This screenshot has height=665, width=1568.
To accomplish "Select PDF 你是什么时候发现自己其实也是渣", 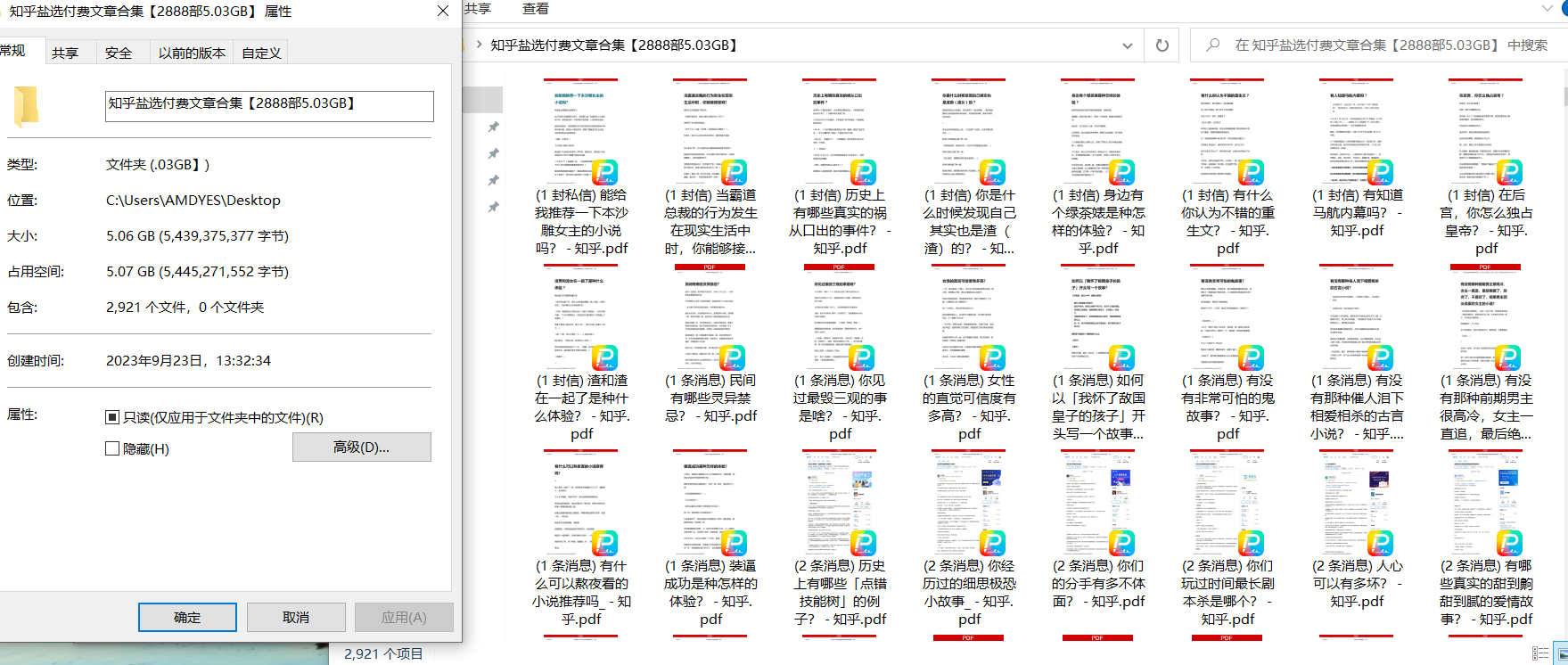I will pyautogui.click(x=969, y=168).
